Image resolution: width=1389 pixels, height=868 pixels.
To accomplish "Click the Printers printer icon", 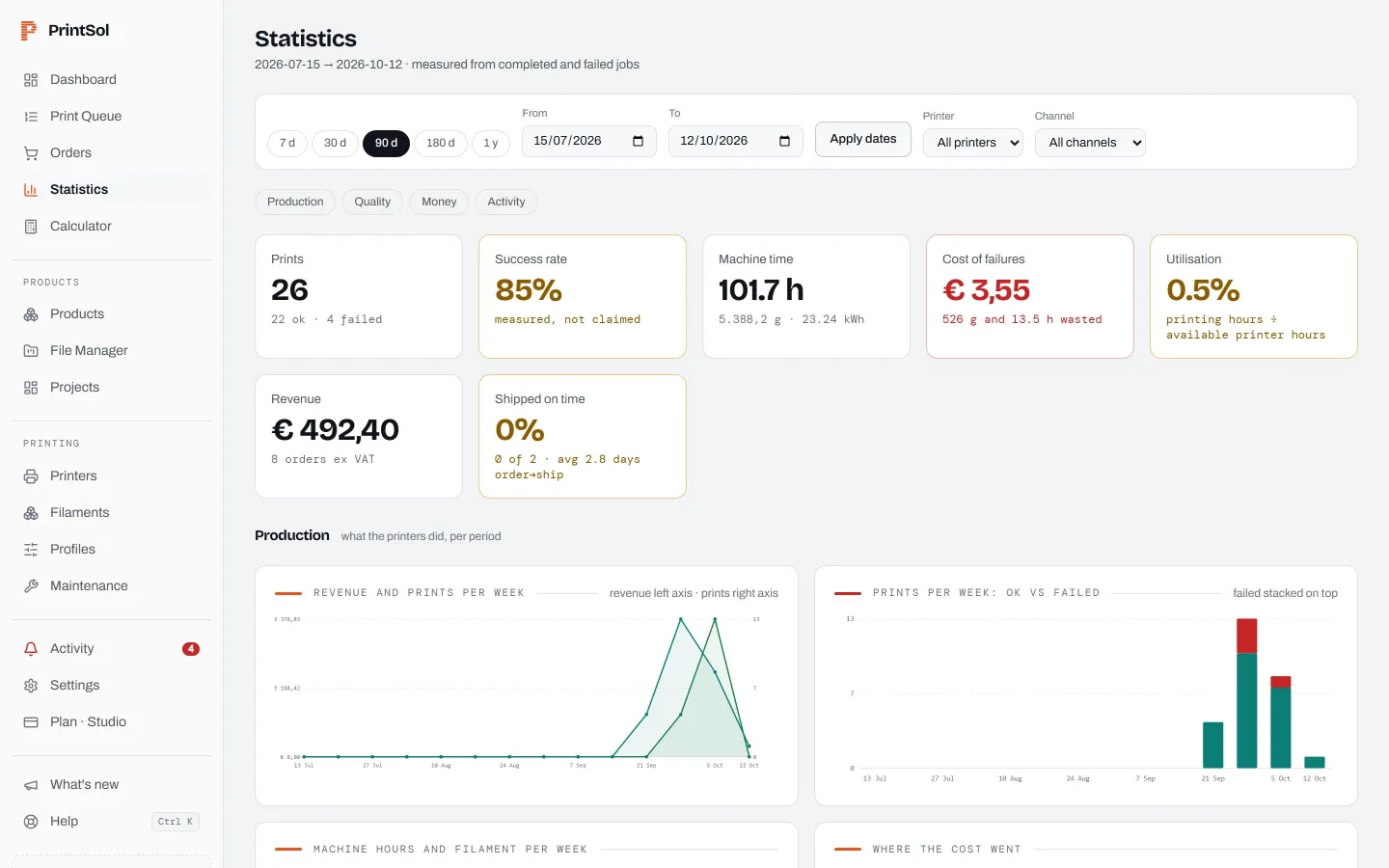I will point(31,476).
